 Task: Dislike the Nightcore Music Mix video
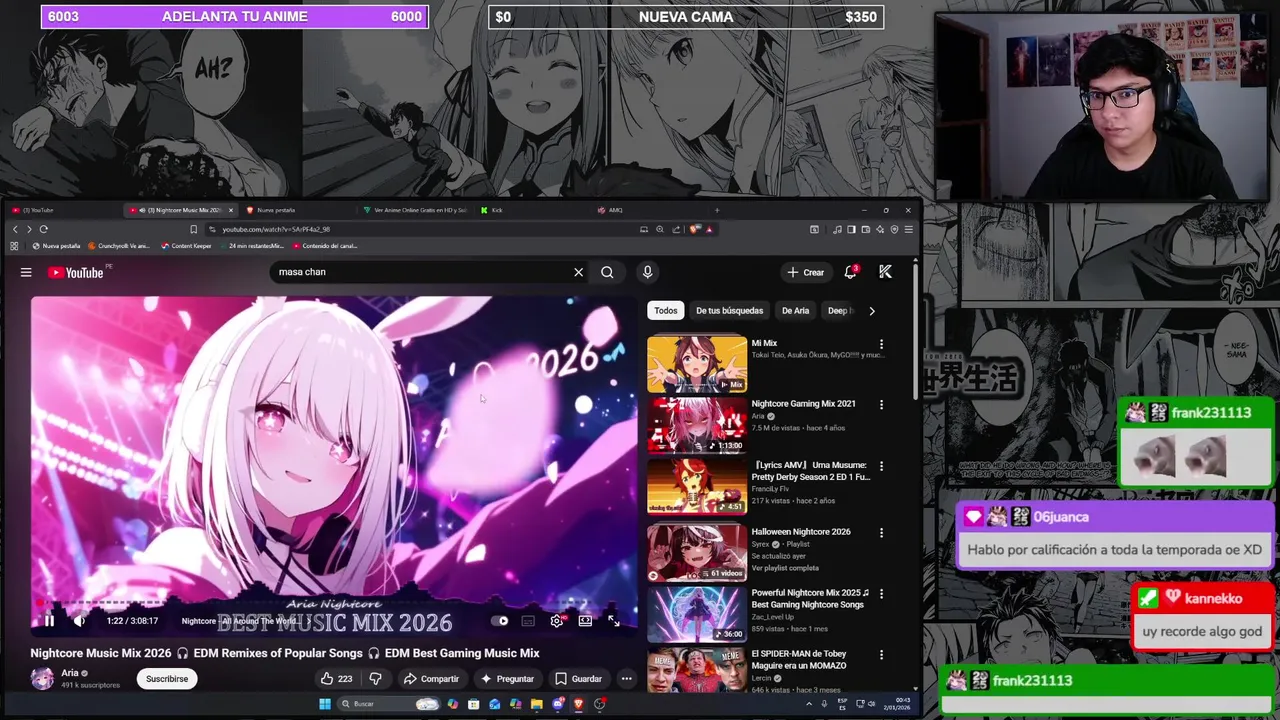point(375,679)
